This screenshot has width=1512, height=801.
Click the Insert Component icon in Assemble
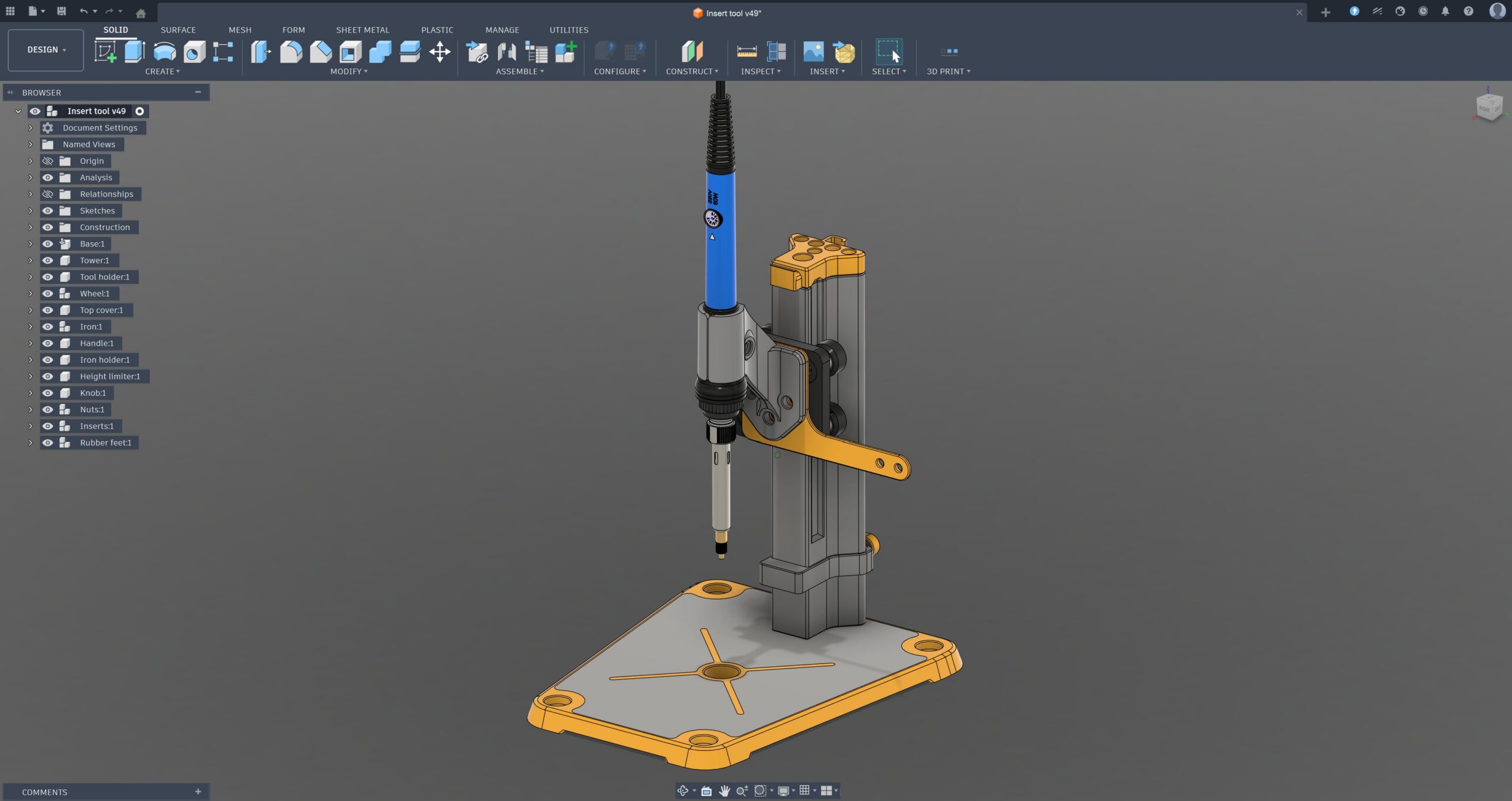pos(477,52)
